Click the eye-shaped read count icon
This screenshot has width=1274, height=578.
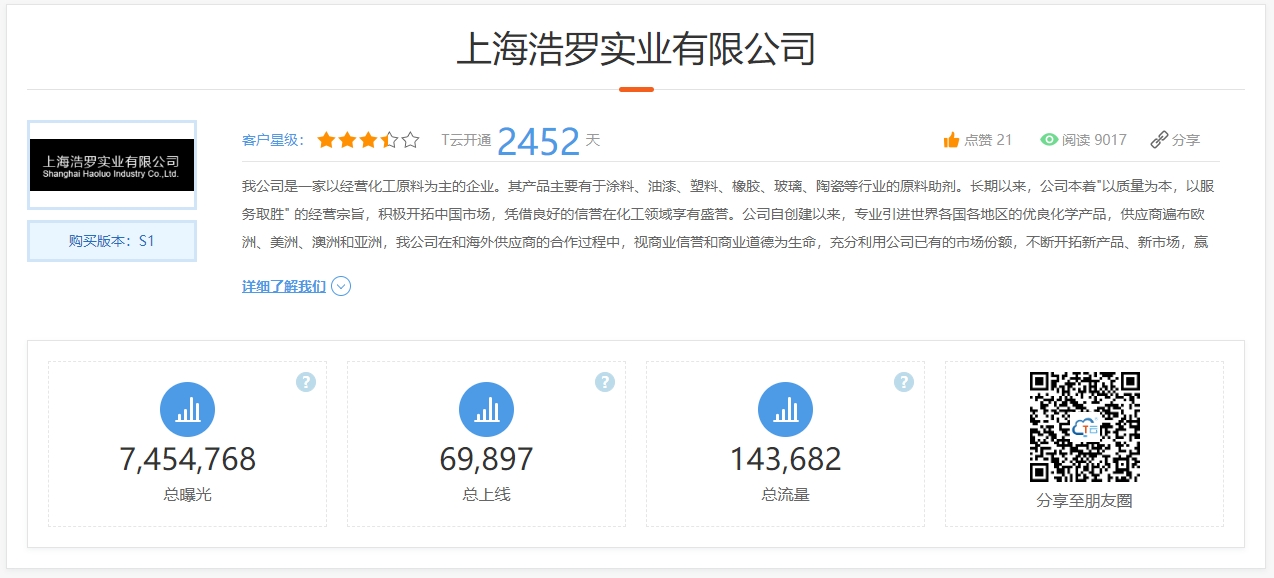pyautogui.click(x=1048, y=140)
